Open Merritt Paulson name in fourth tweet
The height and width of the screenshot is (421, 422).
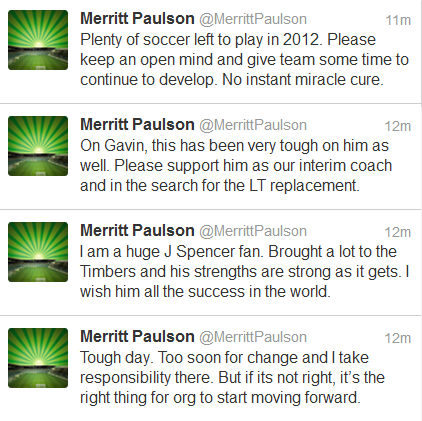[137, 337]
